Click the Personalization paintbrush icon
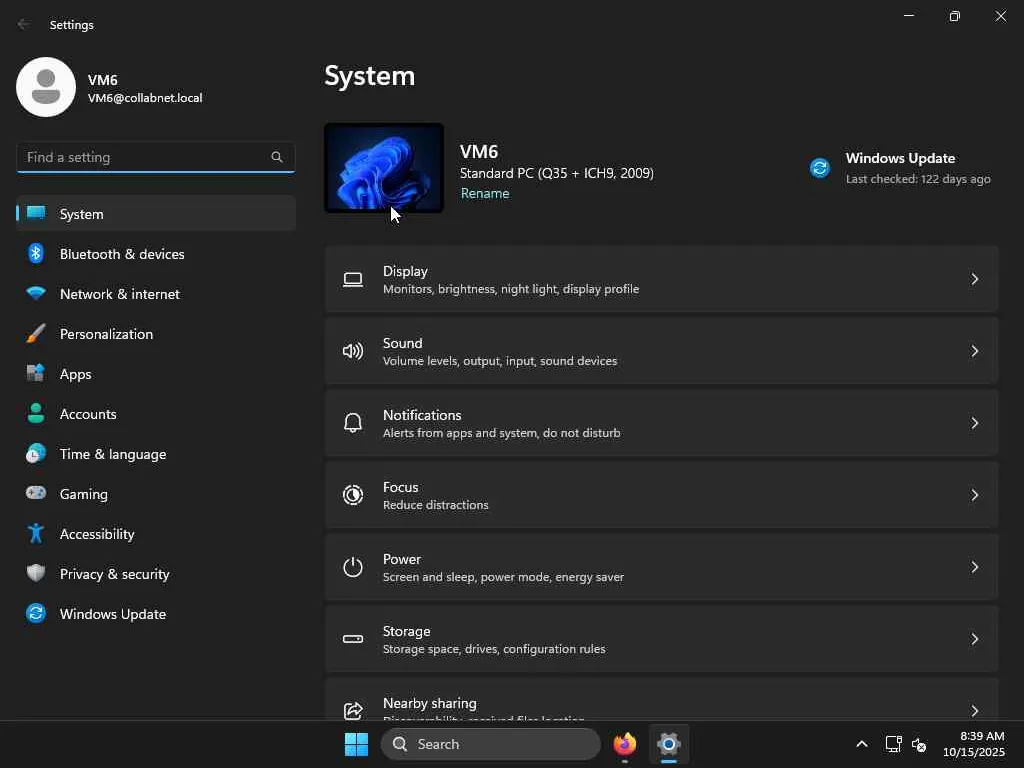This screenshot has height=768, width=1024. pyautogui.click(x=36, y=334)
